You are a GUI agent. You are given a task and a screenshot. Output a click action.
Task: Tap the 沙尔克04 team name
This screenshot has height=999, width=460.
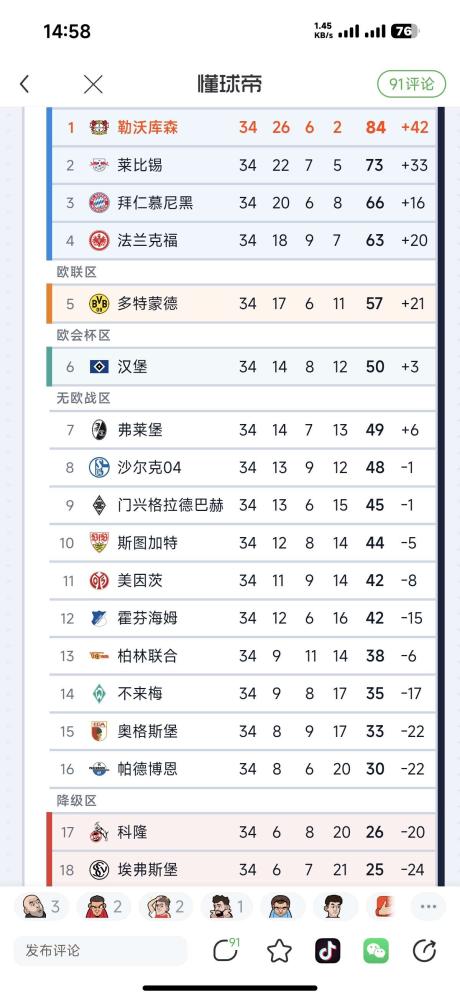(x=149, y=468)
